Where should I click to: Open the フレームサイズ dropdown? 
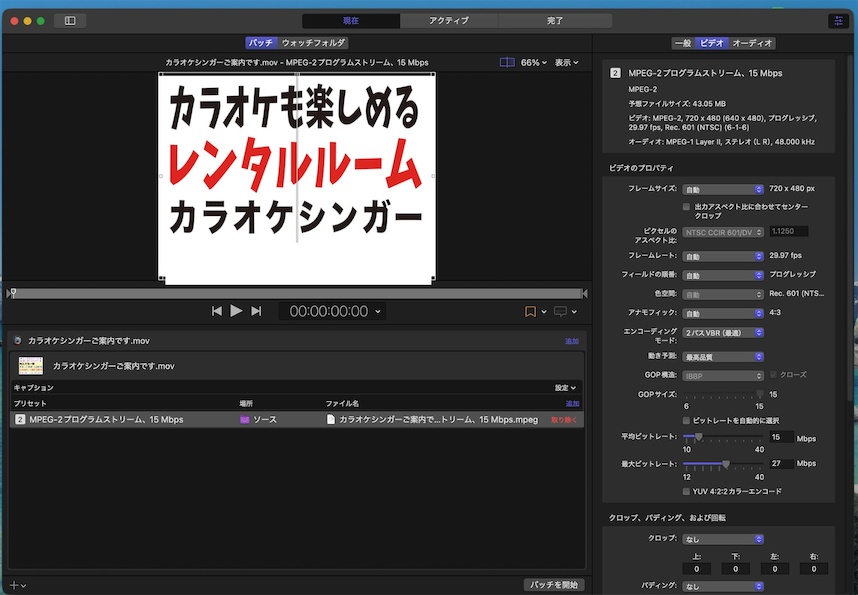tap(724, 189)
